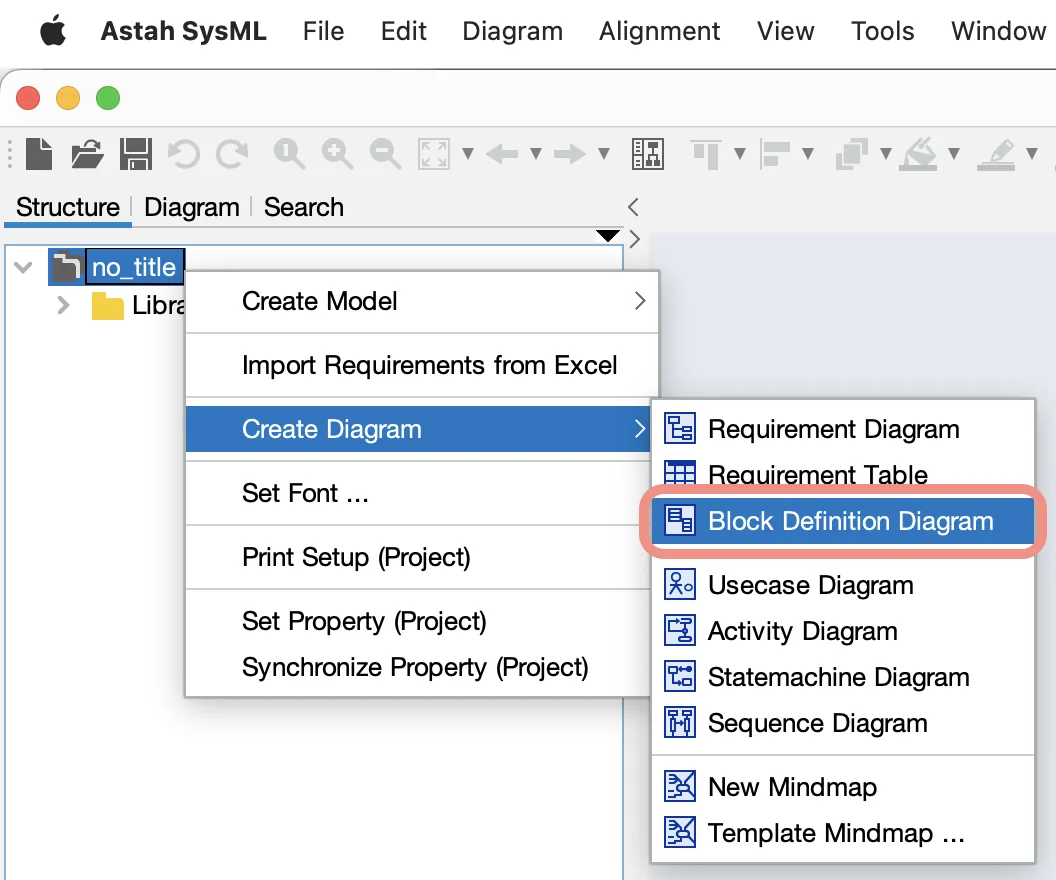Select Import Requirements from Excel
Image resolution: width=1056 pixels, height=880 pixels.
pyautogui.click(x=422, y=365)
